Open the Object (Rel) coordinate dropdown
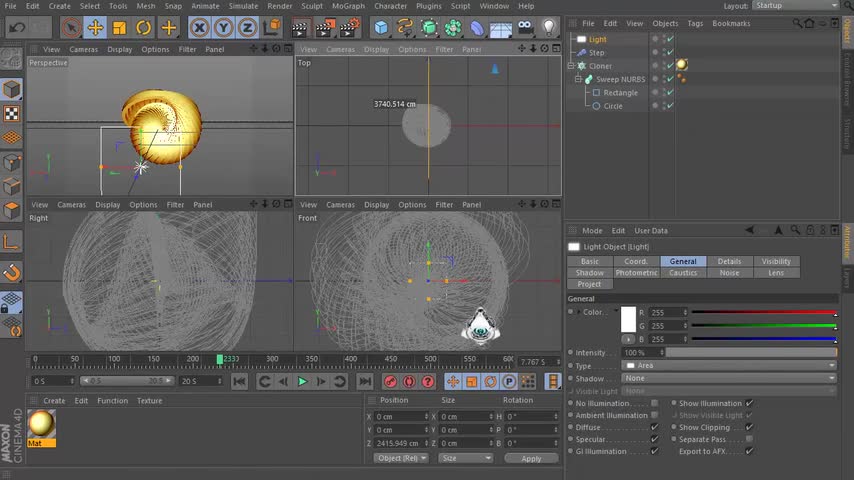 coord(402,458)
